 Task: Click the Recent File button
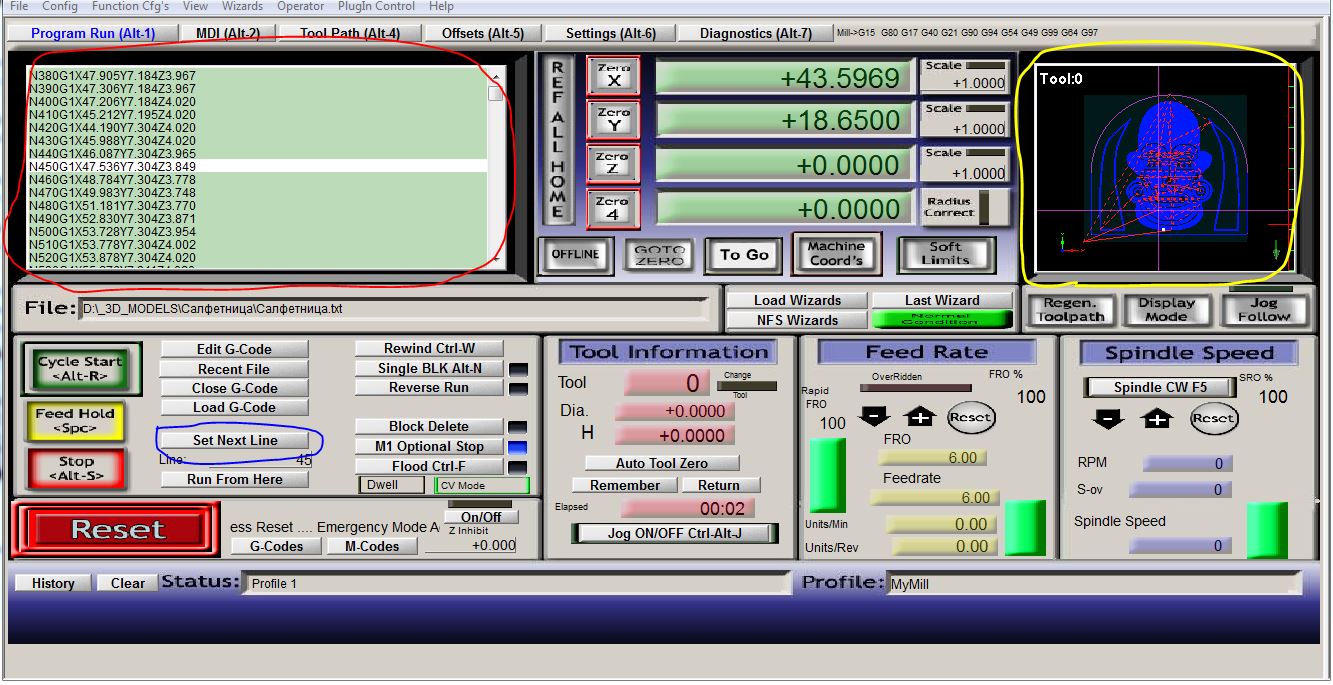click(x=235, y=369)
